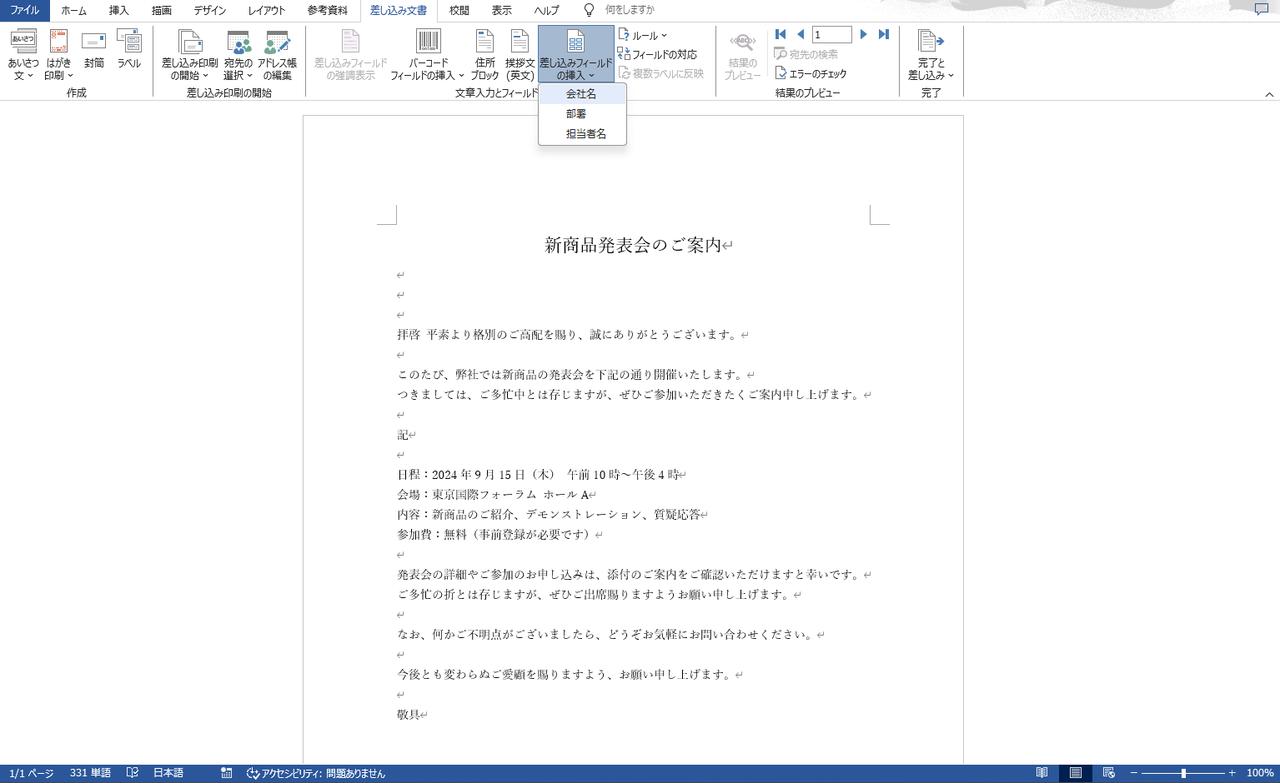Click the line 参加費：無料
This screenshot has width=1280, height=783.
click(496, 534)
